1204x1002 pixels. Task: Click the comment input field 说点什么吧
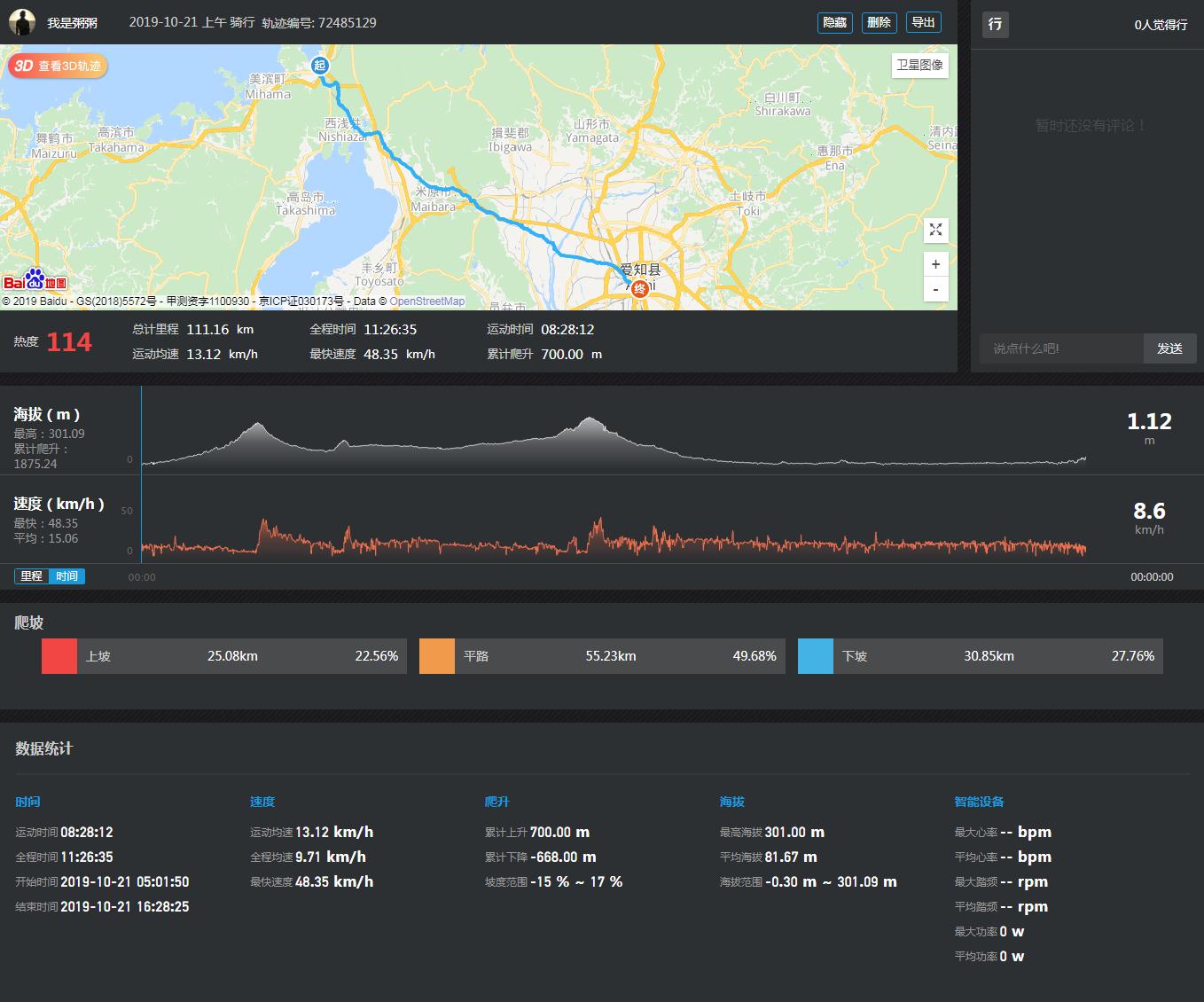point(1061,348)
